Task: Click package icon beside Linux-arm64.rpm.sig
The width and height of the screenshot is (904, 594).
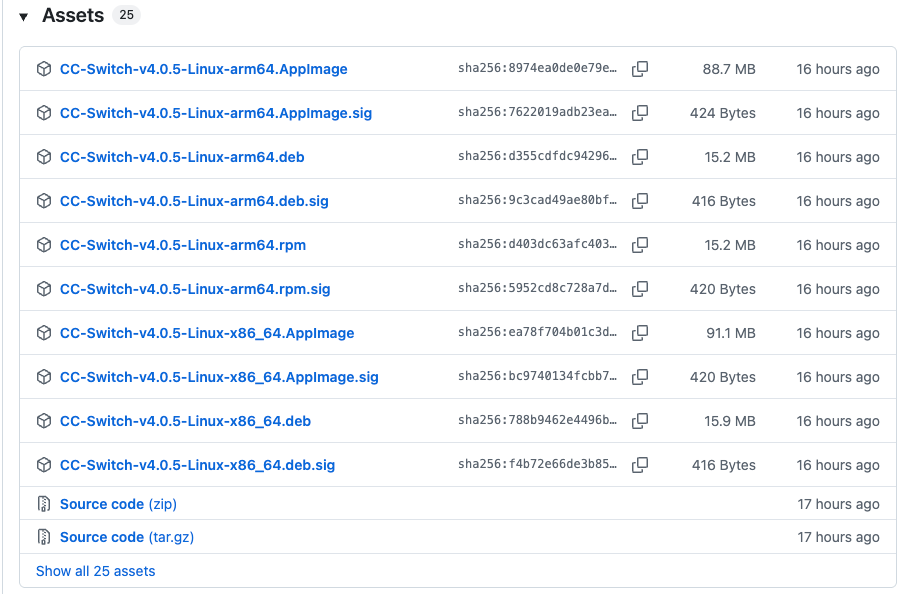Action: 44,289
